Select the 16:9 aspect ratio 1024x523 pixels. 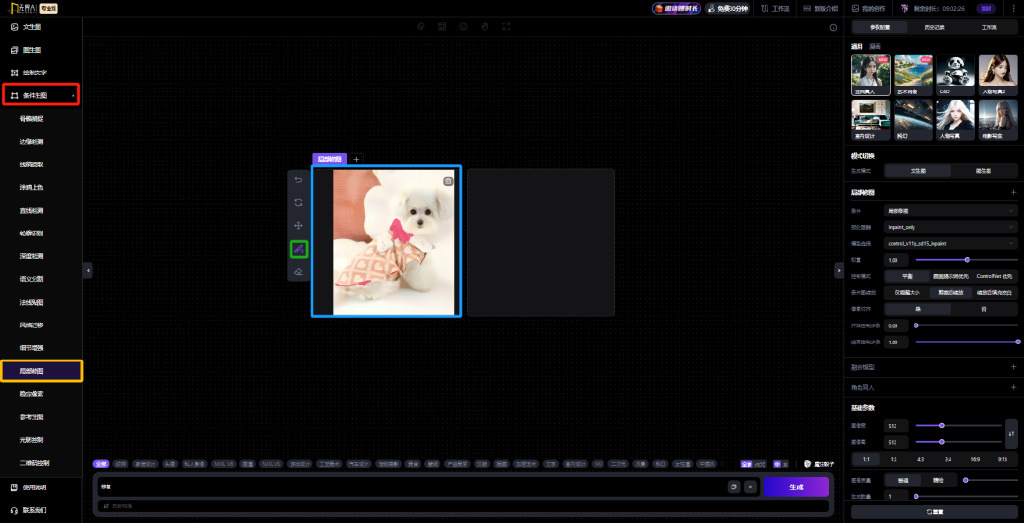(975, 459)
